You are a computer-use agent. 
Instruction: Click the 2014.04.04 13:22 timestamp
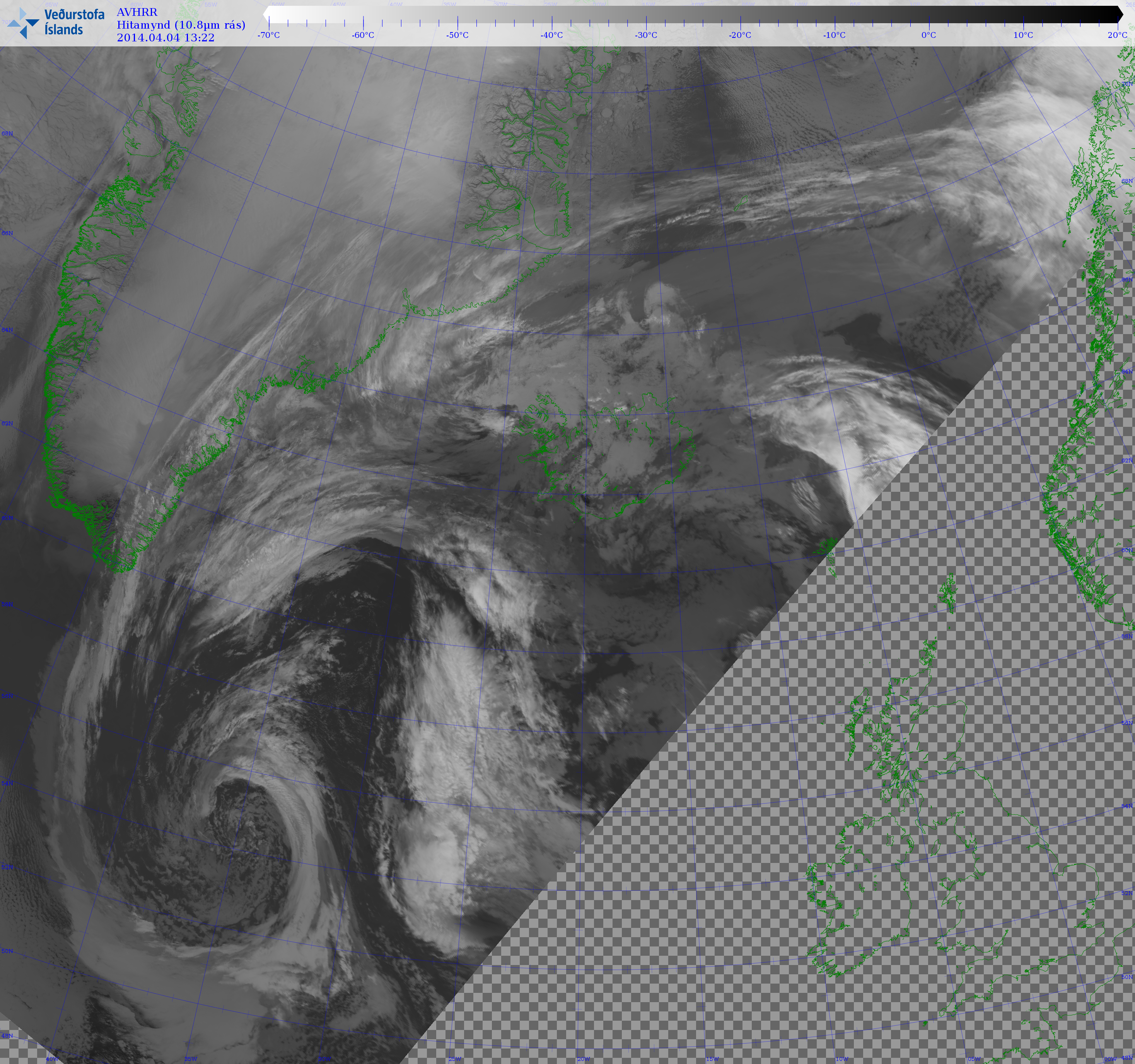[x=166, y=38]
